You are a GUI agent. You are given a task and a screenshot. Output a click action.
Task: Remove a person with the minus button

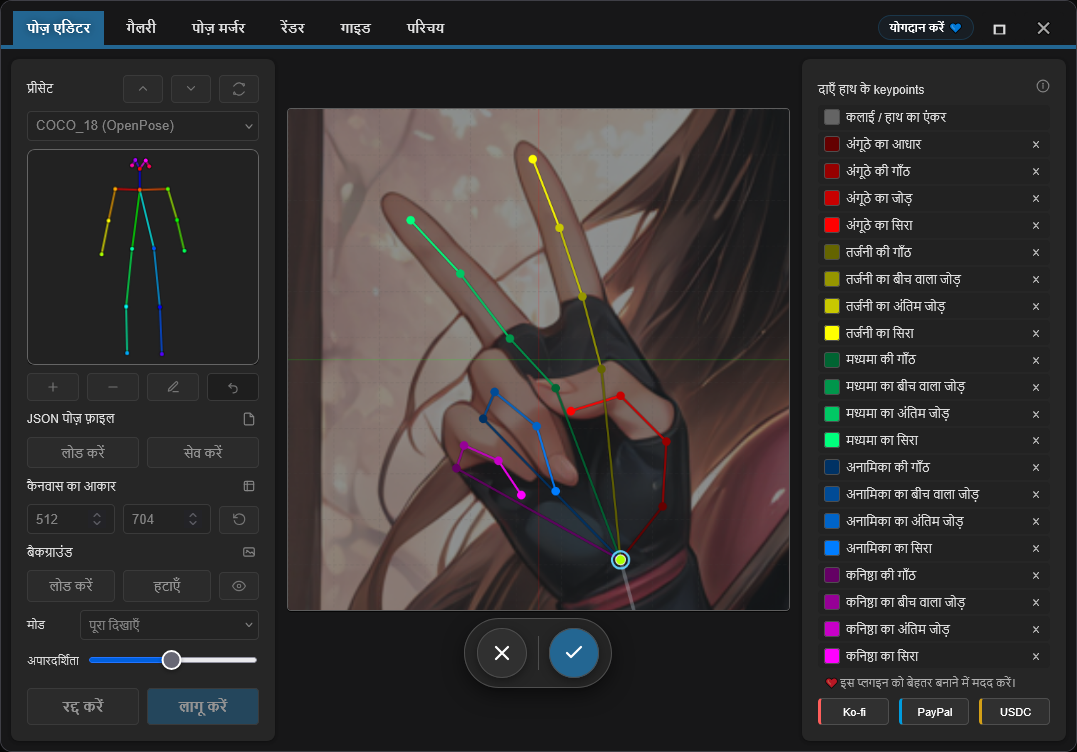(113, 387)
